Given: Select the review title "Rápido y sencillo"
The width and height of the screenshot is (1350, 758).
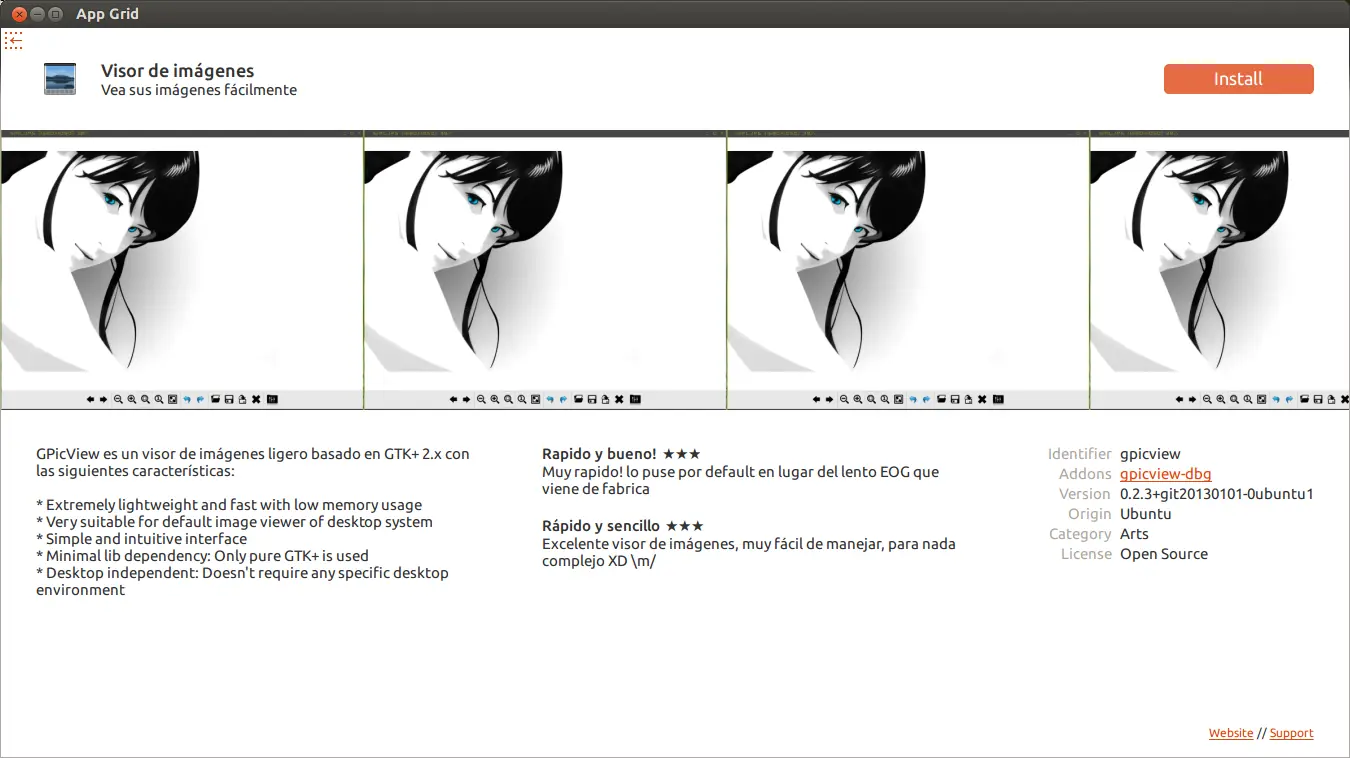Looking at the screenshot, I should (601, 526).
